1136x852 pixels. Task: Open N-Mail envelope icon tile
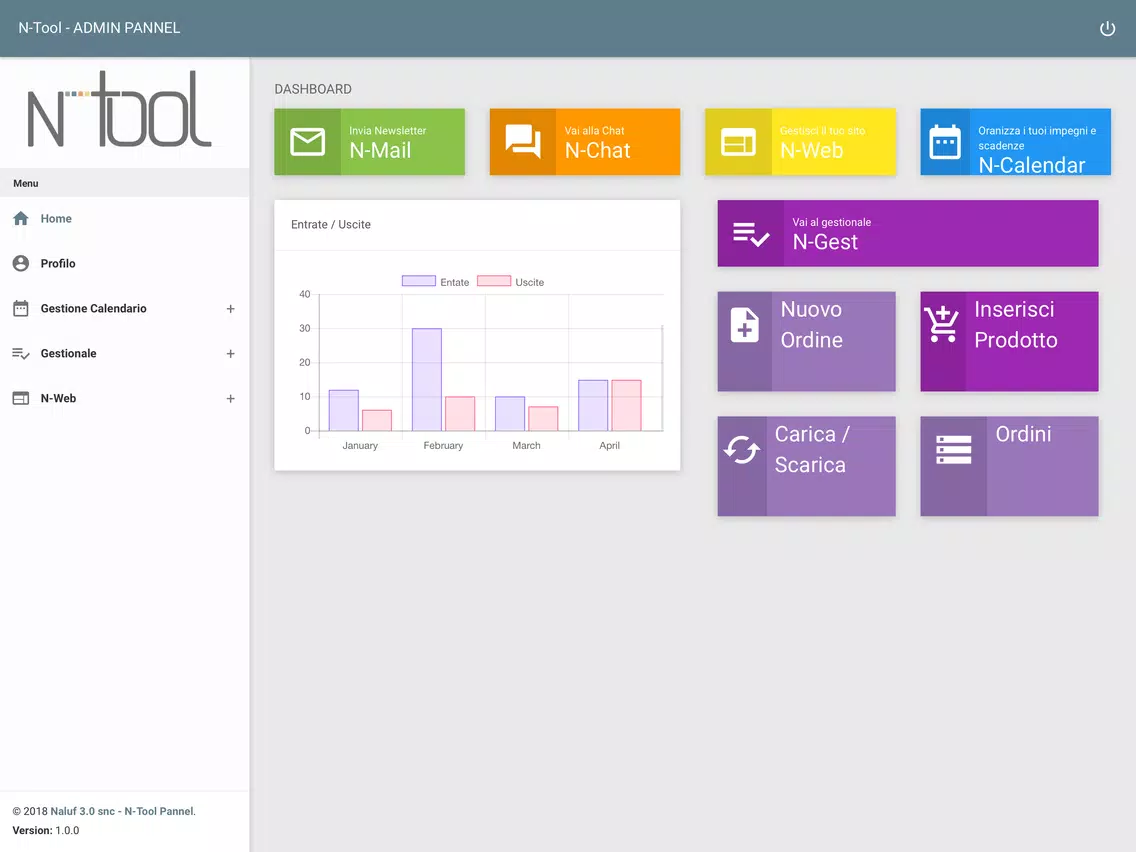307,142
